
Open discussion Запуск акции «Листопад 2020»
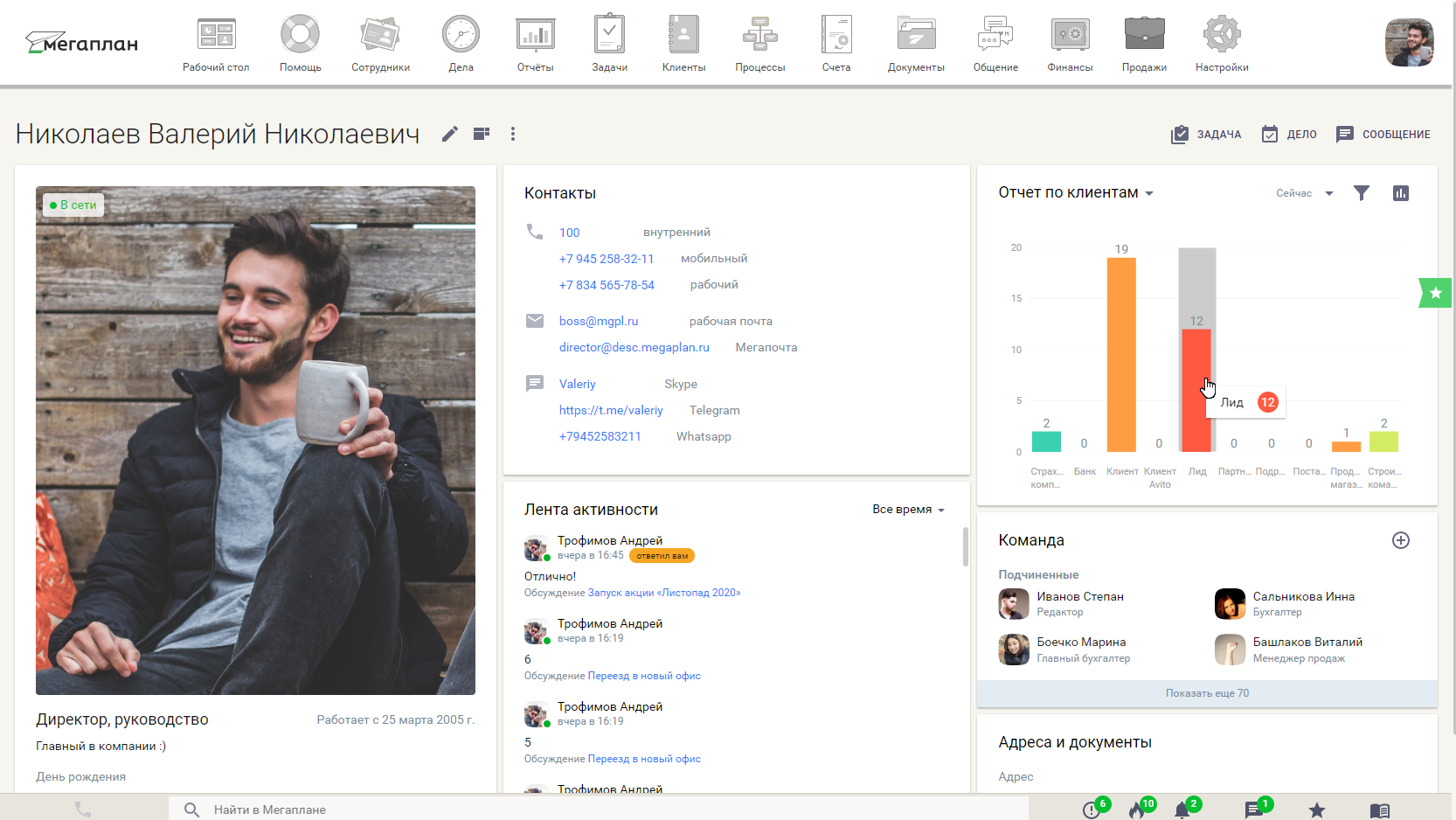click(x=664, y=593)
